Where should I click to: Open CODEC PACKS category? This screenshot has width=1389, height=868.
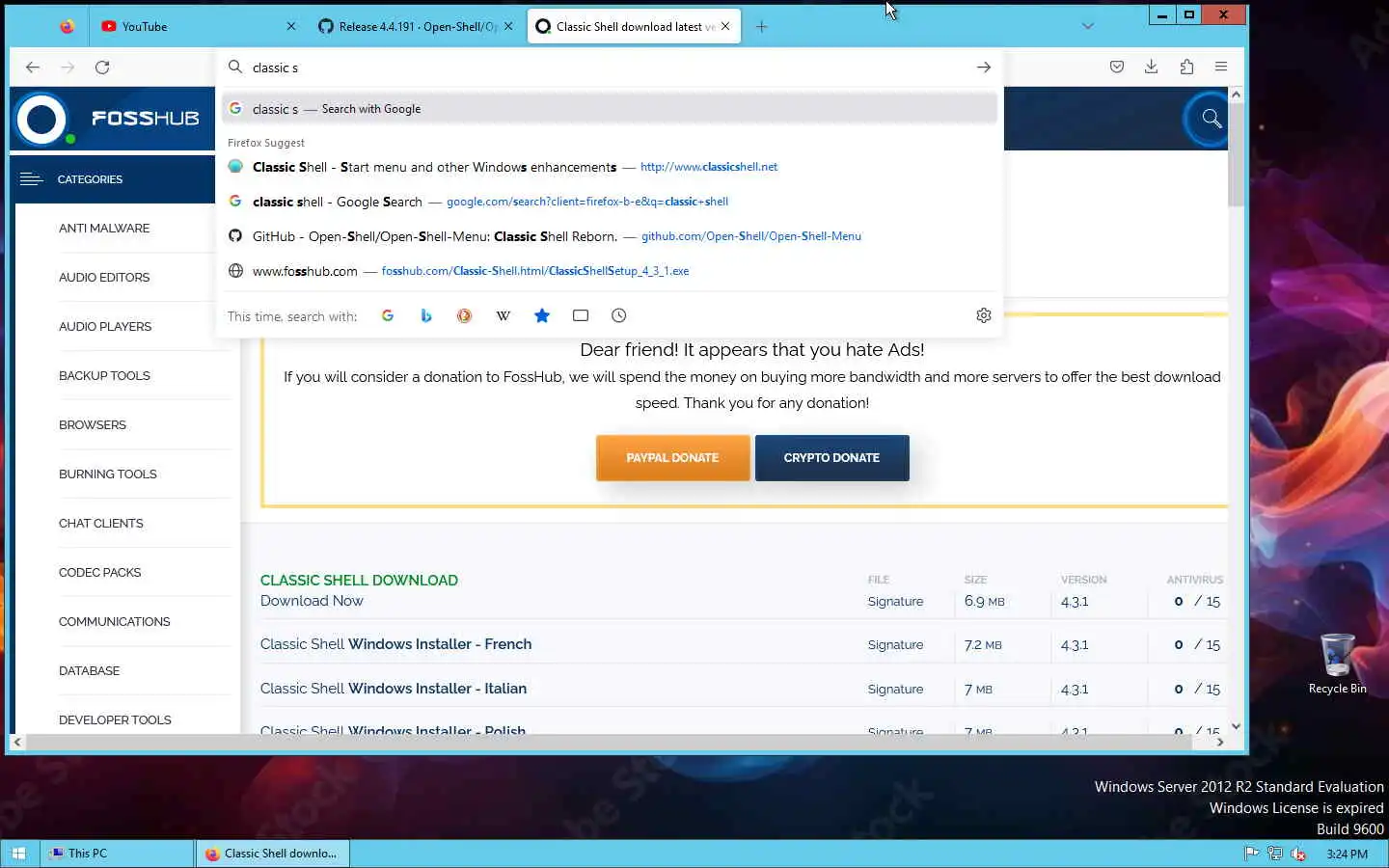(100, 573)
